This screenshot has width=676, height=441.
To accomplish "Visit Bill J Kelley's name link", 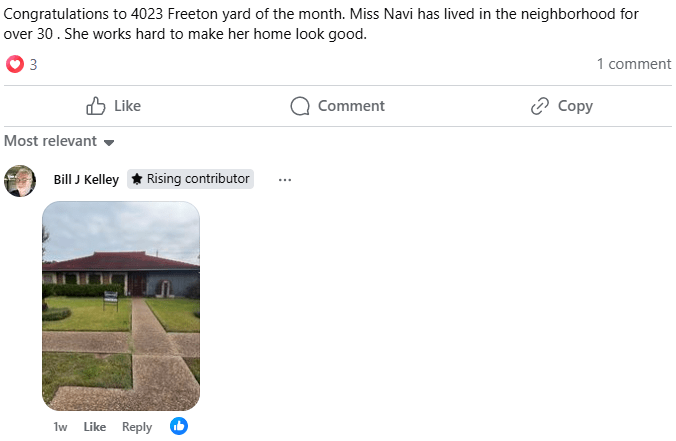I will click(86, 180).
